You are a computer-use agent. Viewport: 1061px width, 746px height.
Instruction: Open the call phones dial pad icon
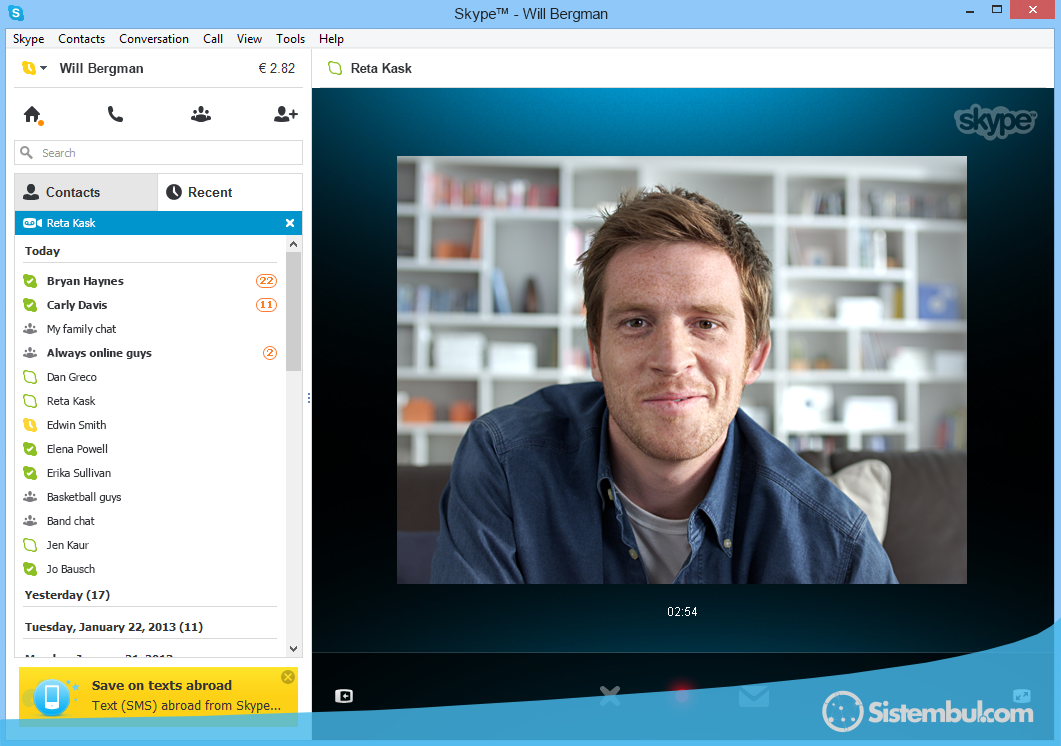116,114
